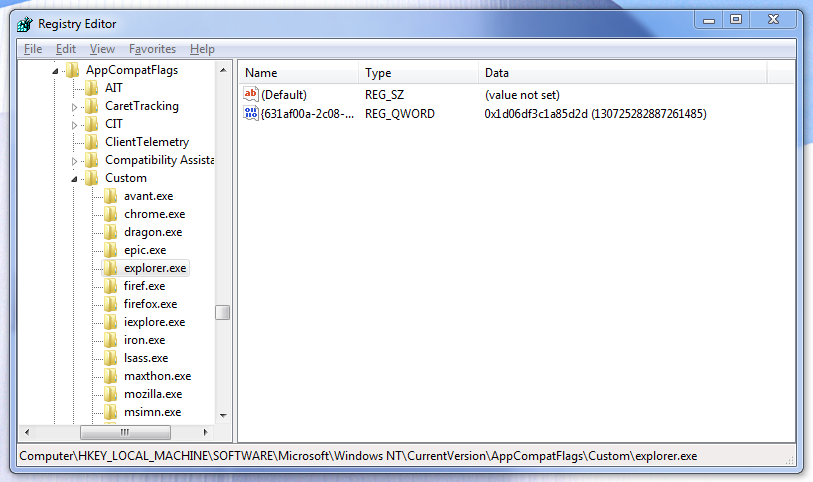Click the REG_SZ type cell
Image resolution: width=813 pixels, height=482 pixels.
click(x=384, y=95)
